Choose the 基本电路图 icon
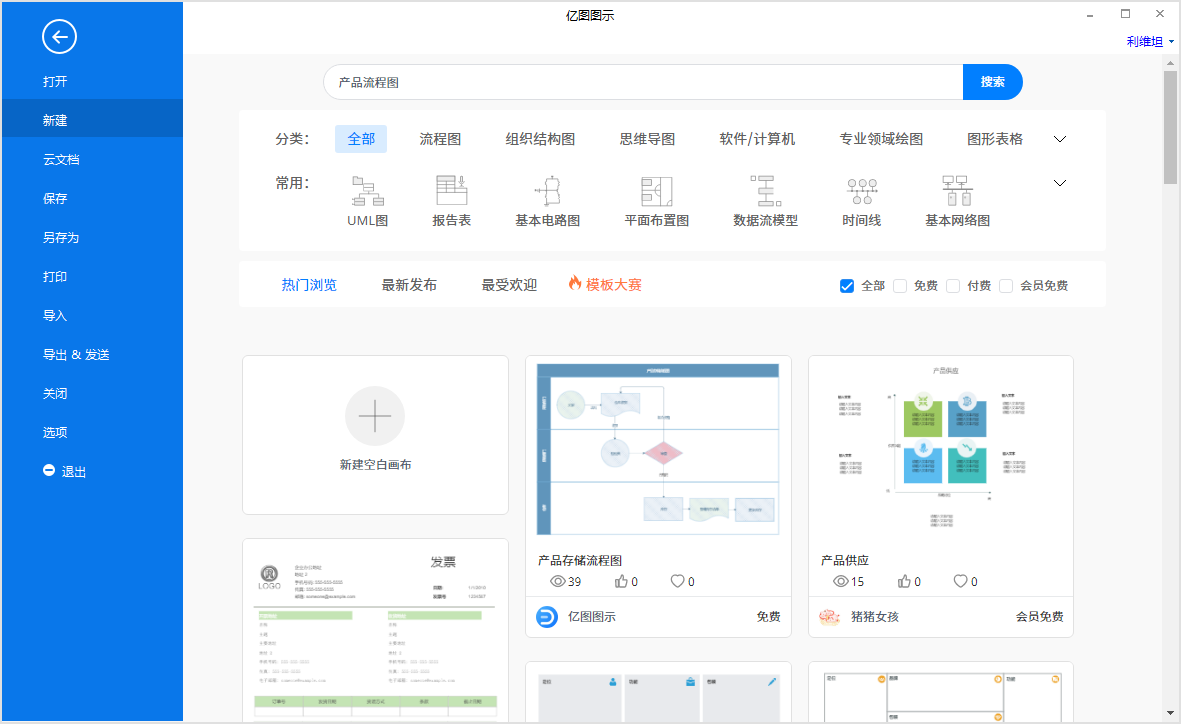The width and height of the screenshot is (1181, 724). (x=548, y=191)
